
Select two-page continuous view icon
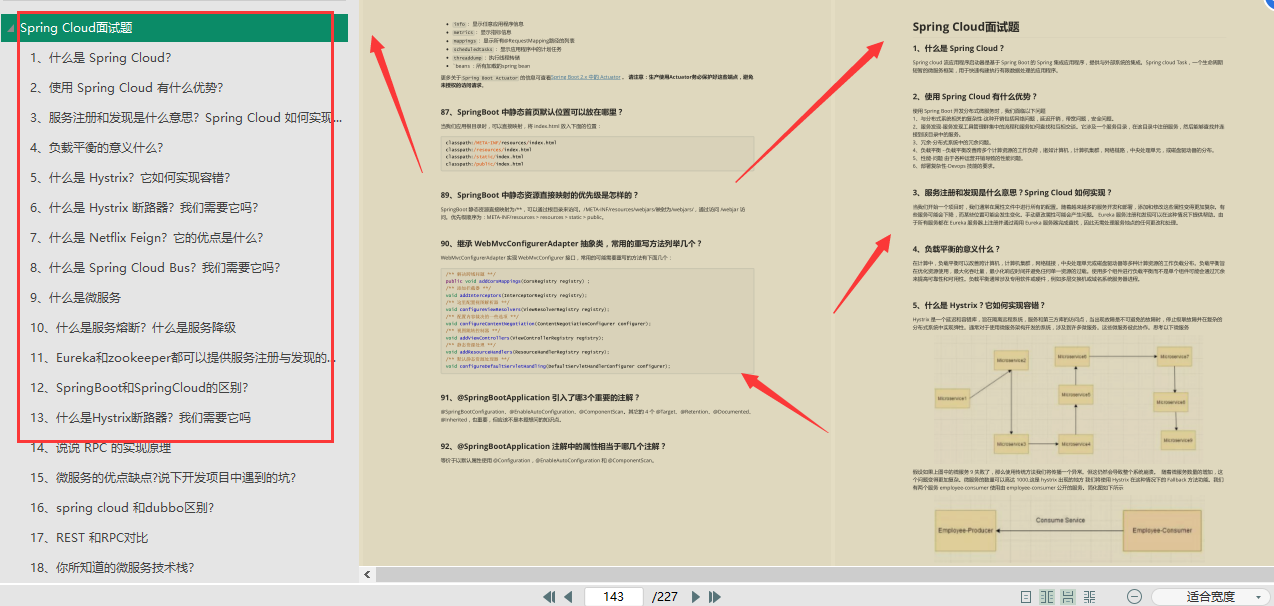coord(1090,596)
